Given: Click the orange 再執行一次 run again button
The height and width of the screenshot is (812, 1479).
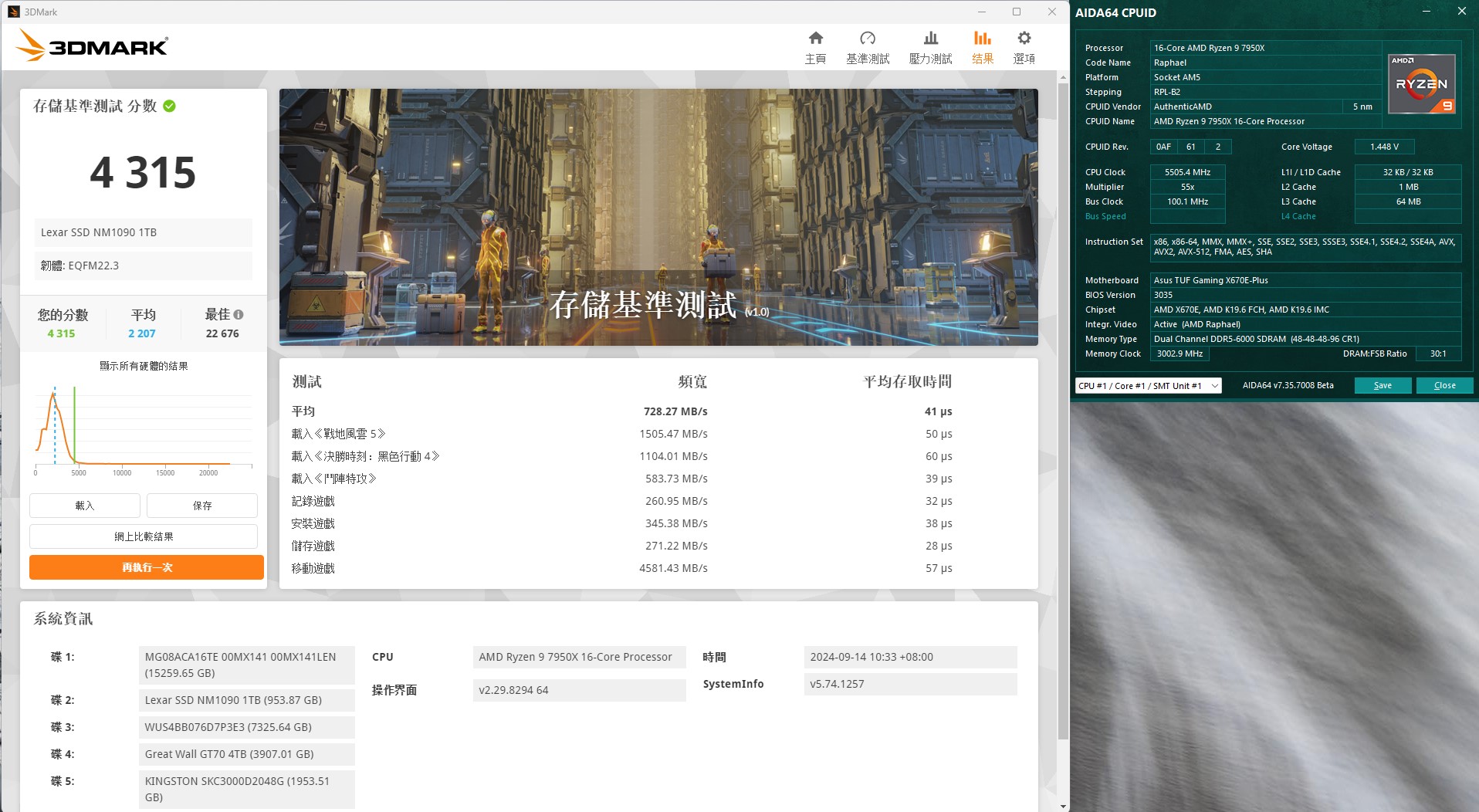Looking at the screenshot, I should point(147,567).
